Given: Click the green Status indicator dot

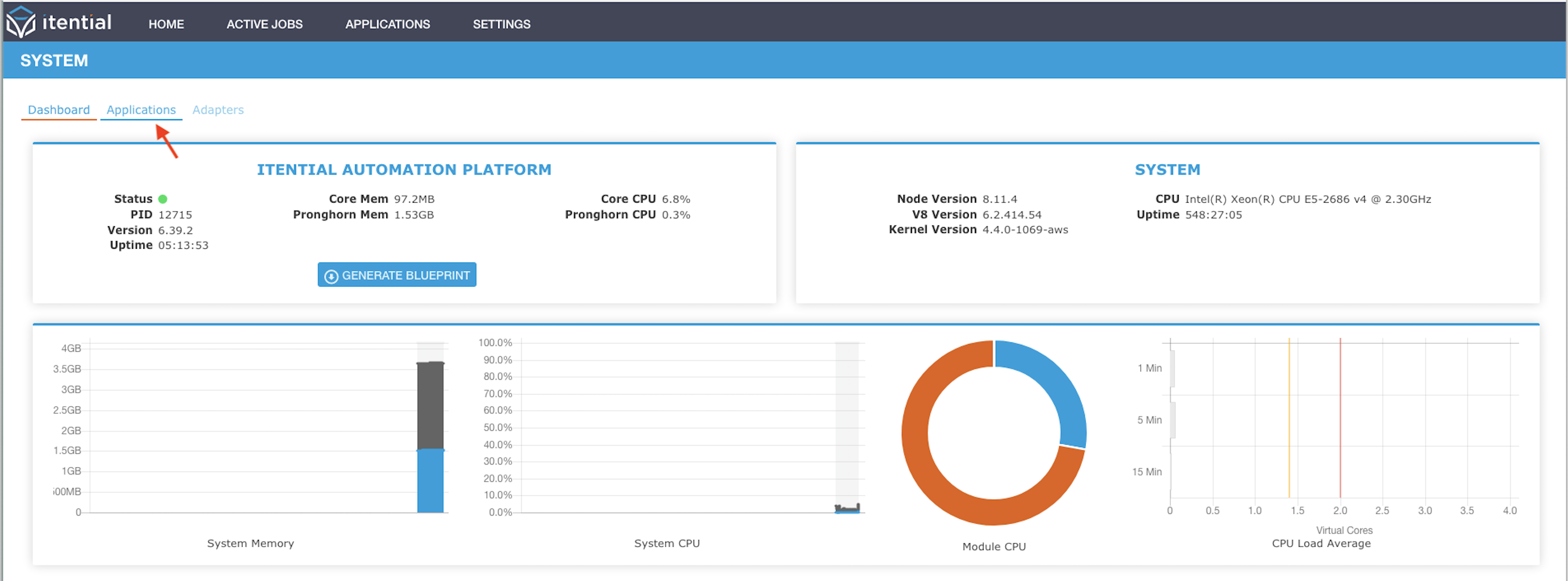Looking at the screenshot, I should [x=162, y=199].
